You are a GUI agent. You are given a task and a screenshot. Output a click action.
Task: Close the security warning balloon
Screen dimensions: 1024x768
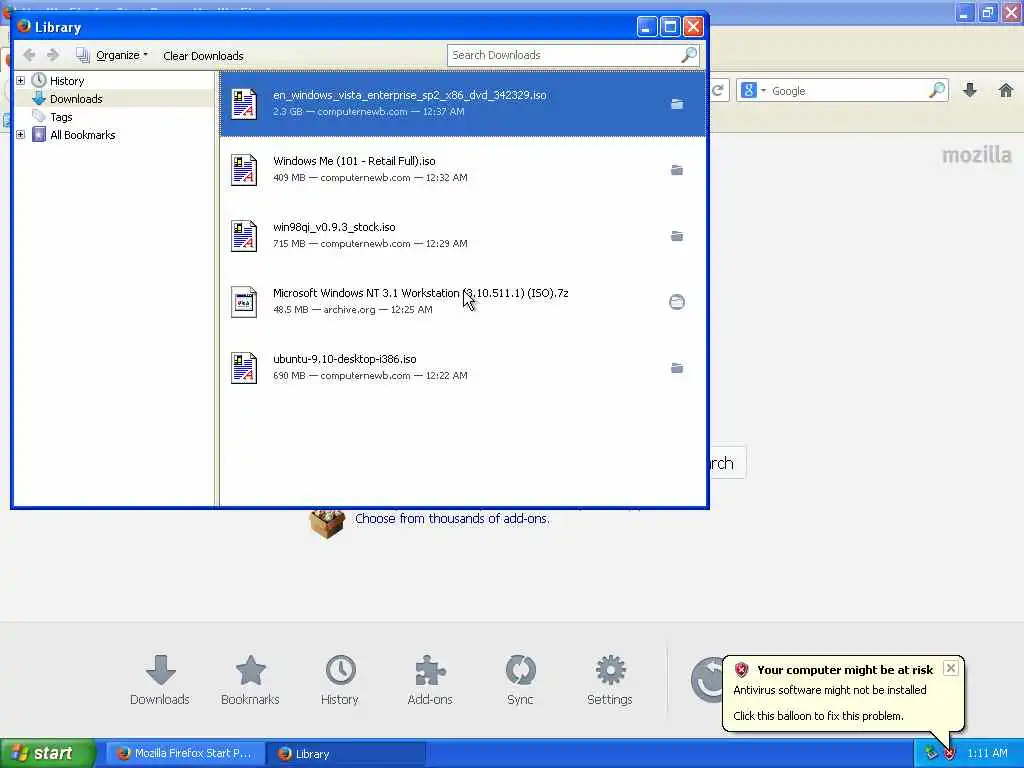(x=951, y=668)
